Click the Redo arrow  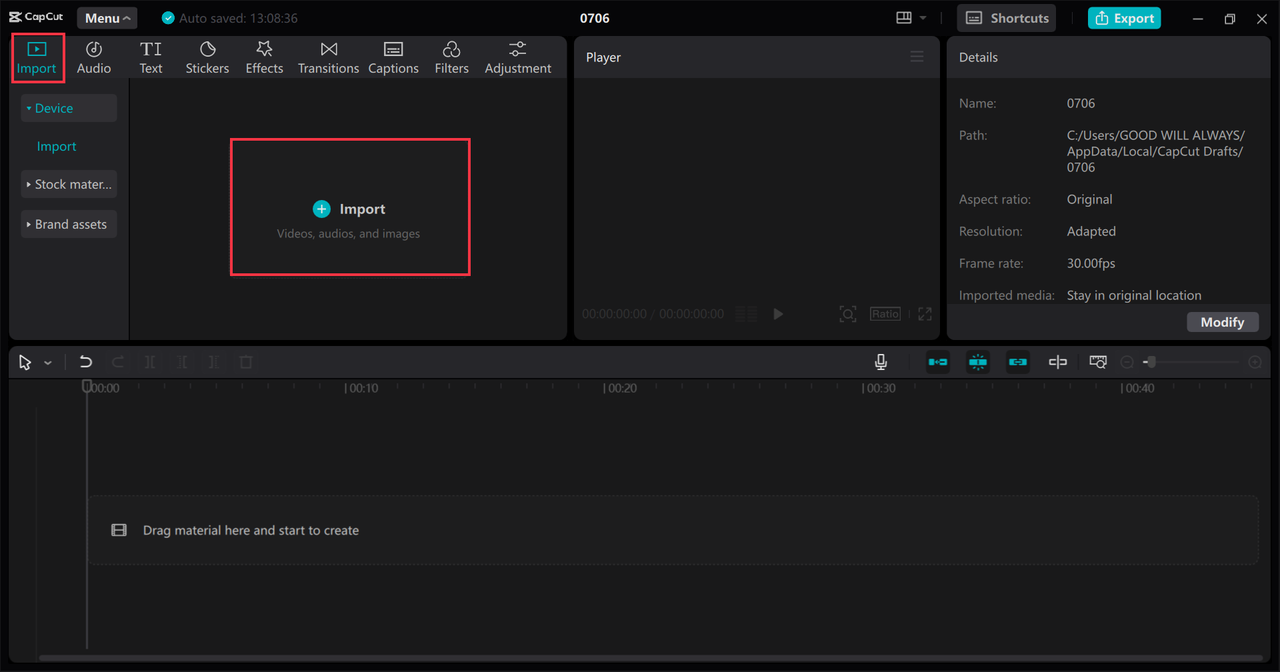(x=118, y=362)
